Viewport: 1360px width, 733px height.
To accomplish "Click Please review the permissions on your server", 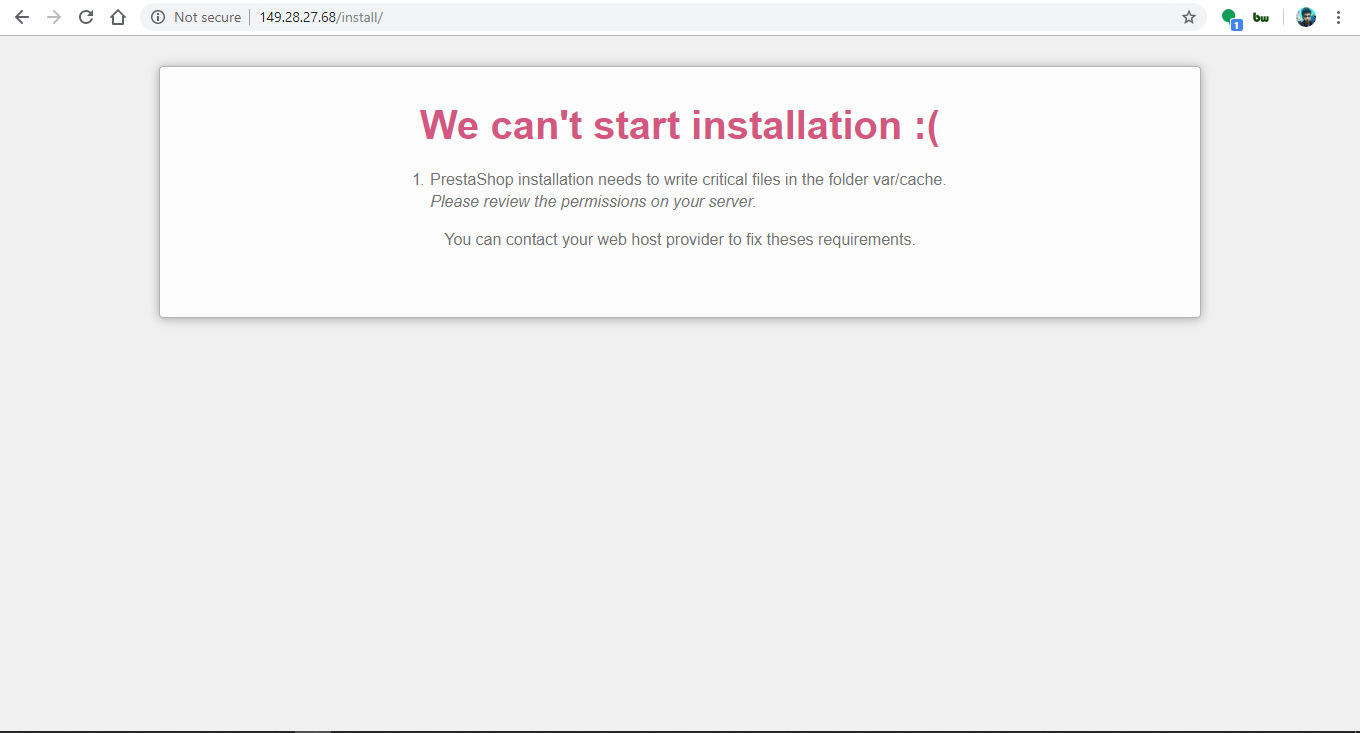I will click(593, 201).
